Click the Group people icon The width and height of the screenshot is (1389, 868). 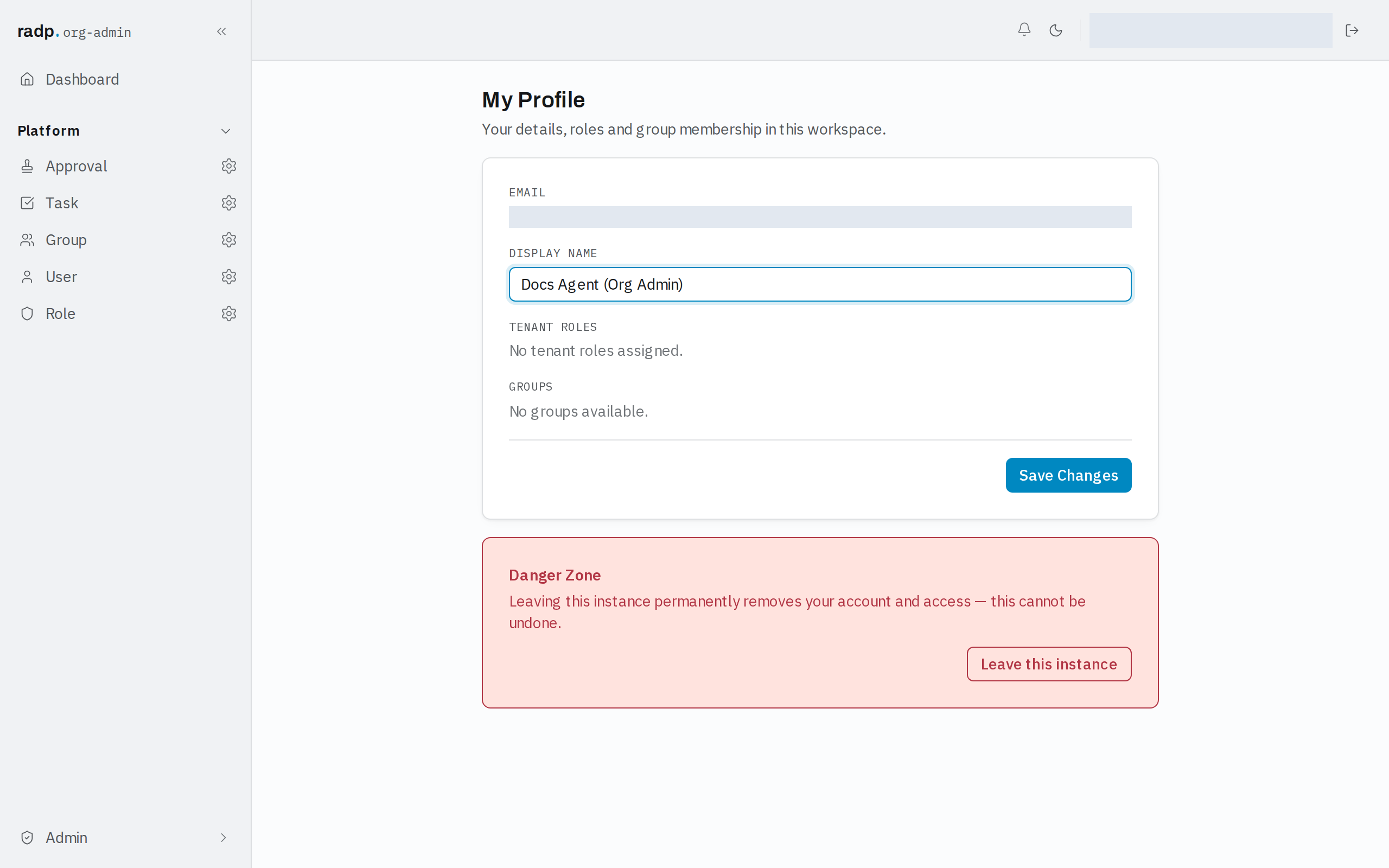click(x=27, y=240)
